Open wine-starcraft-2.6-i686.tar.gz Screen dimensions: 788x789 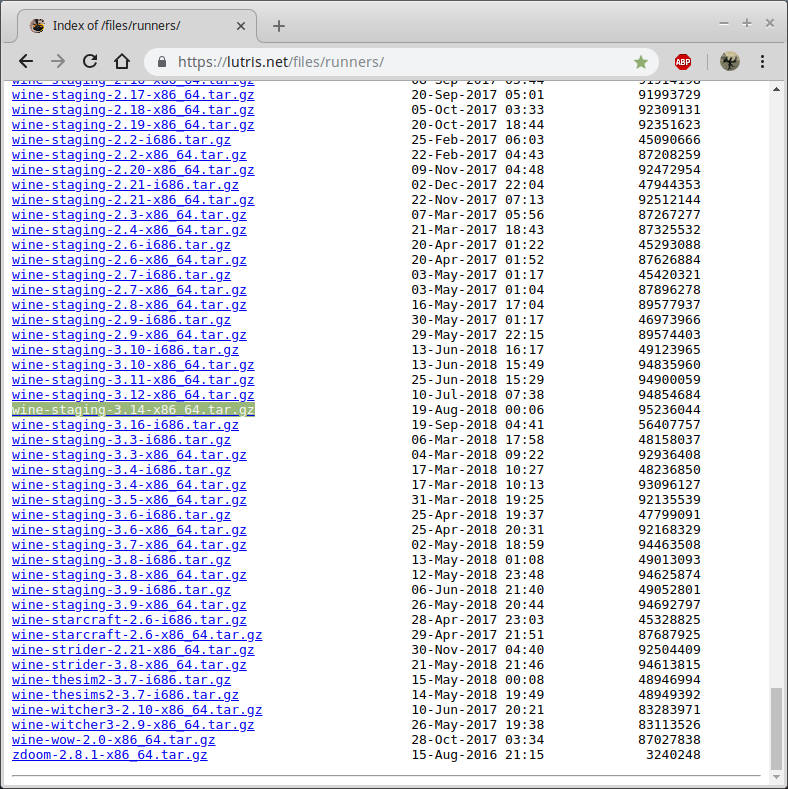coord(129,620)
